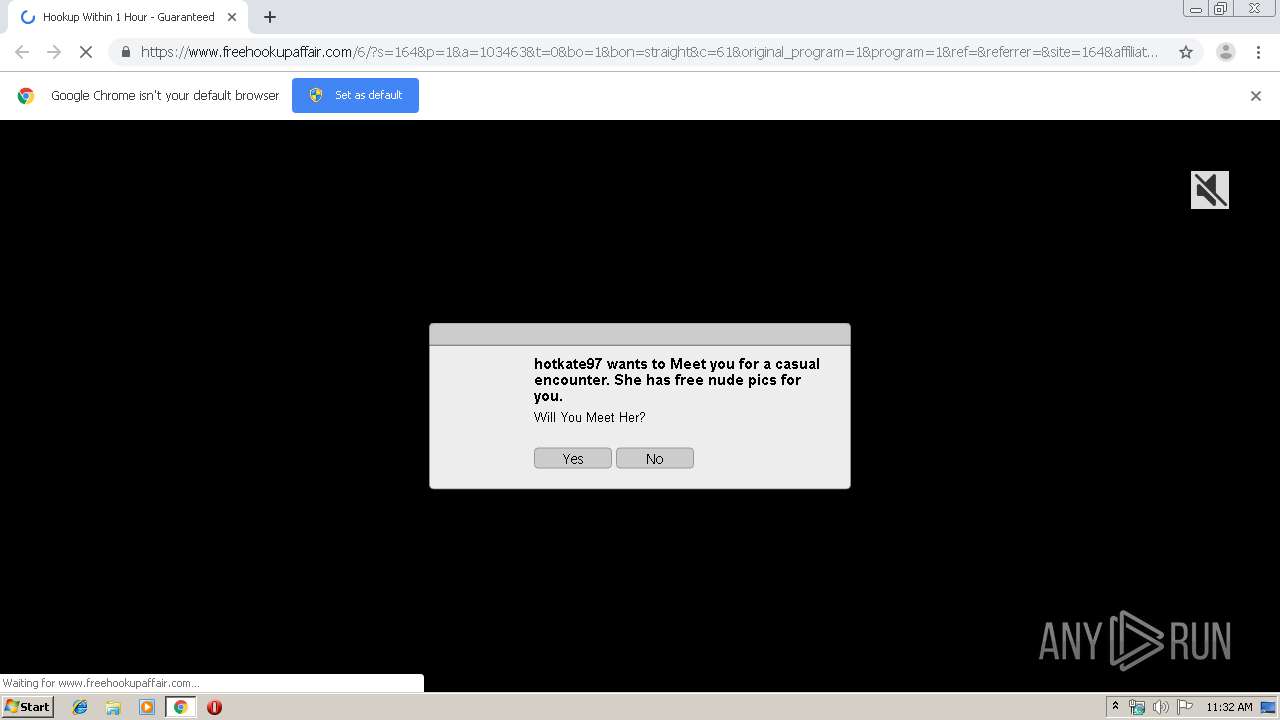Show hidden system tray icons
This screenshot has width=1280, height=720.
click(1115, 707)
